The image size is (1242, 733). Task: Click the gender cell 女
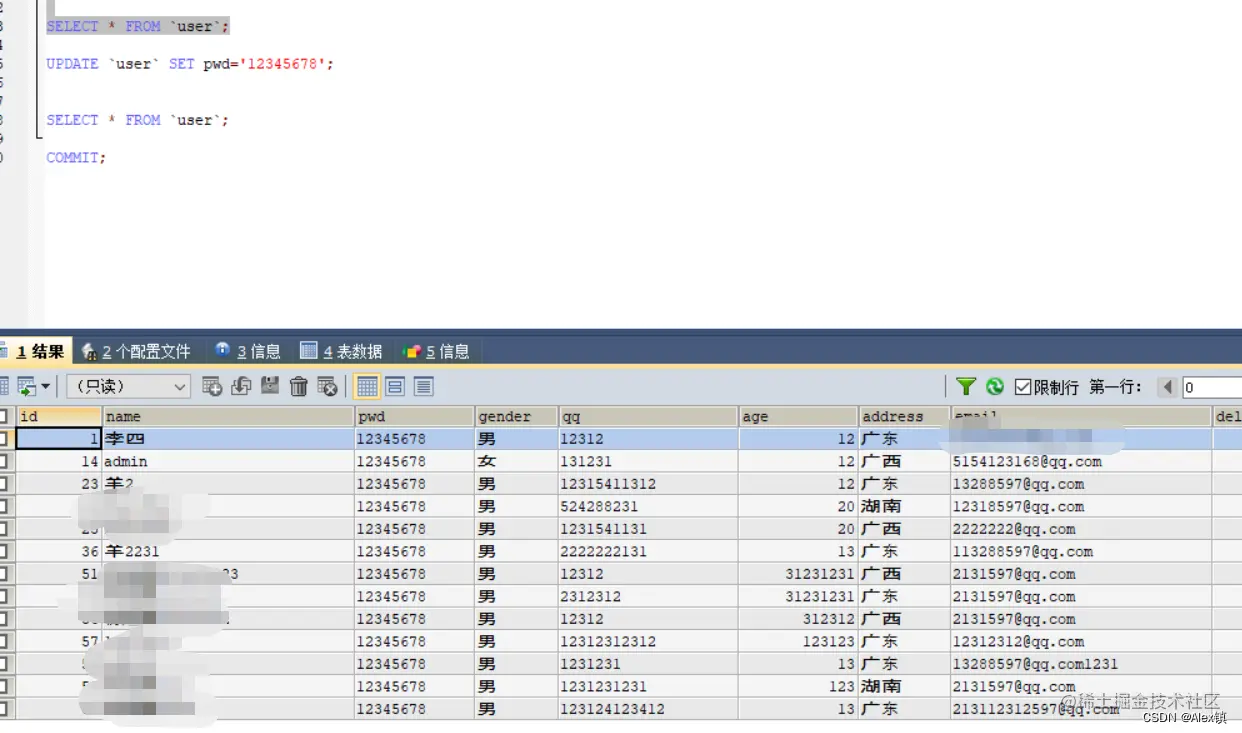[516, 461]
